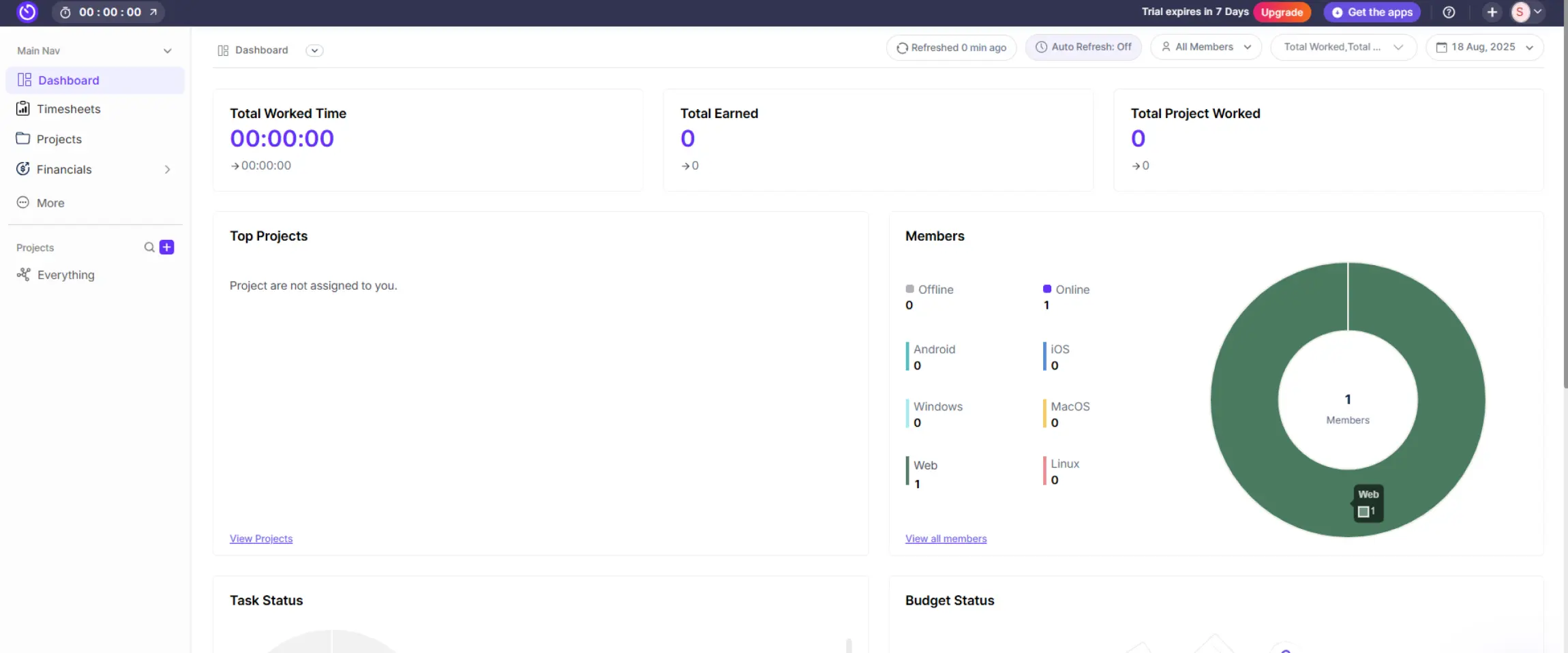Toggle the Offline legend marker
Screen dimensions: 1568x653
point(909,289)
